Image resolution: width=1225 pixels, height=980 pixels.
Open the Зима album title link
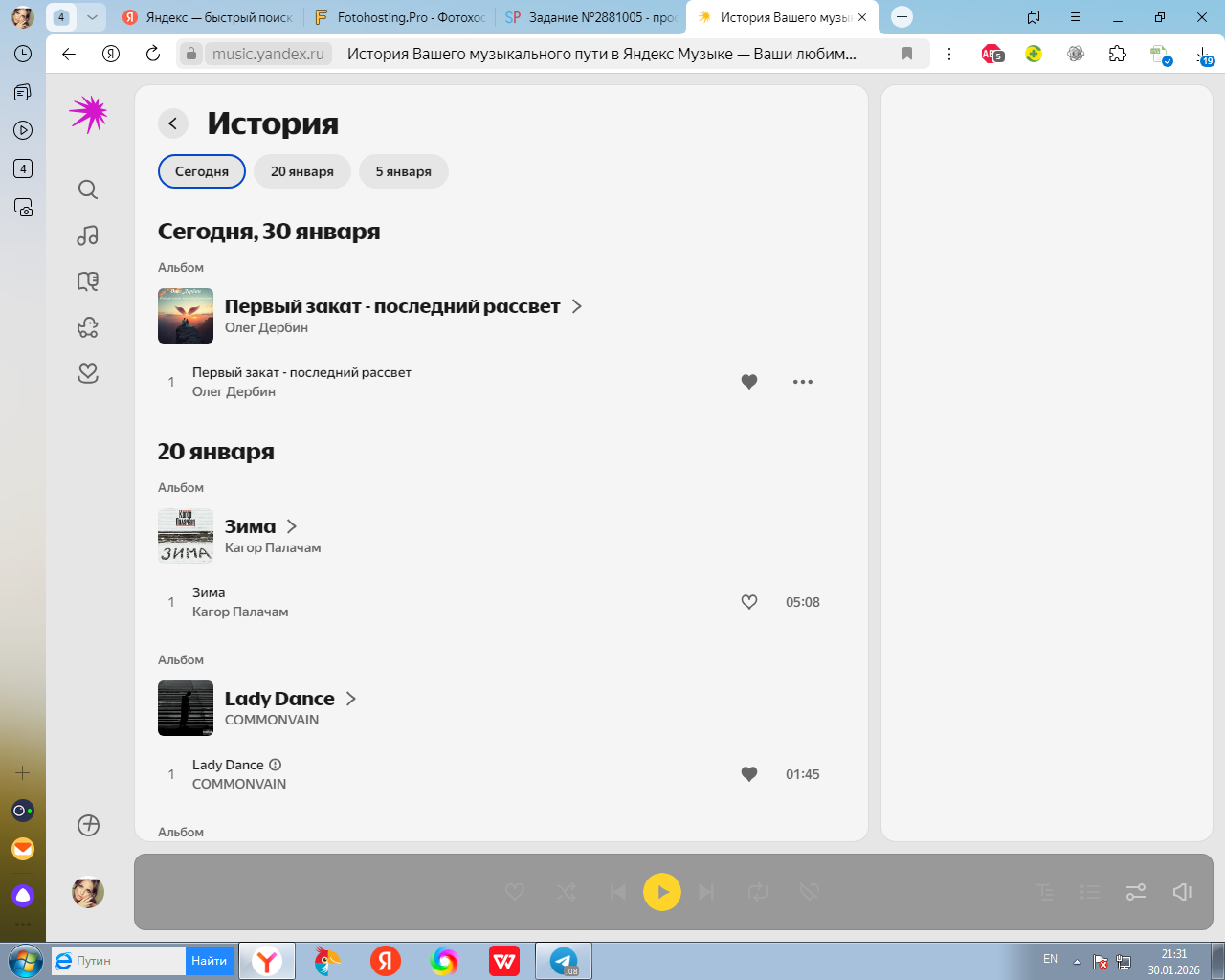250,526
